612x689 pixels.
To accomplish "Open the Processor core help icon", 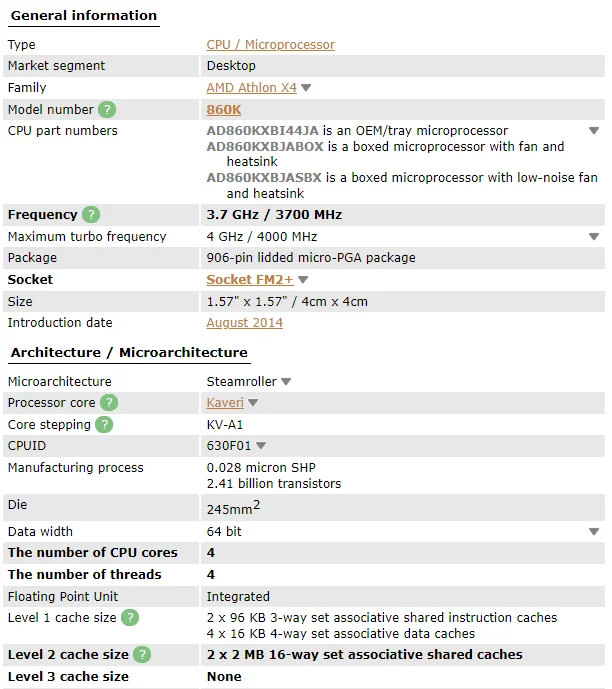I will click(109, 403).
